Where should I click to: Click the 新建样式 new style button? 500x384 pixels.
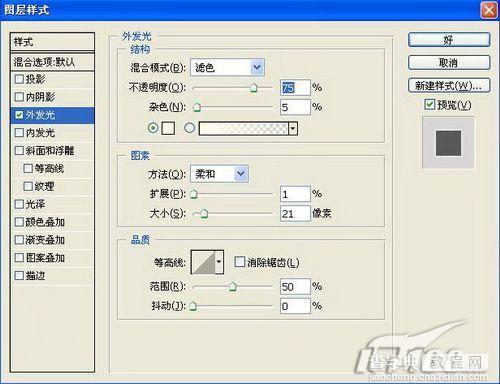click(449, 86)
